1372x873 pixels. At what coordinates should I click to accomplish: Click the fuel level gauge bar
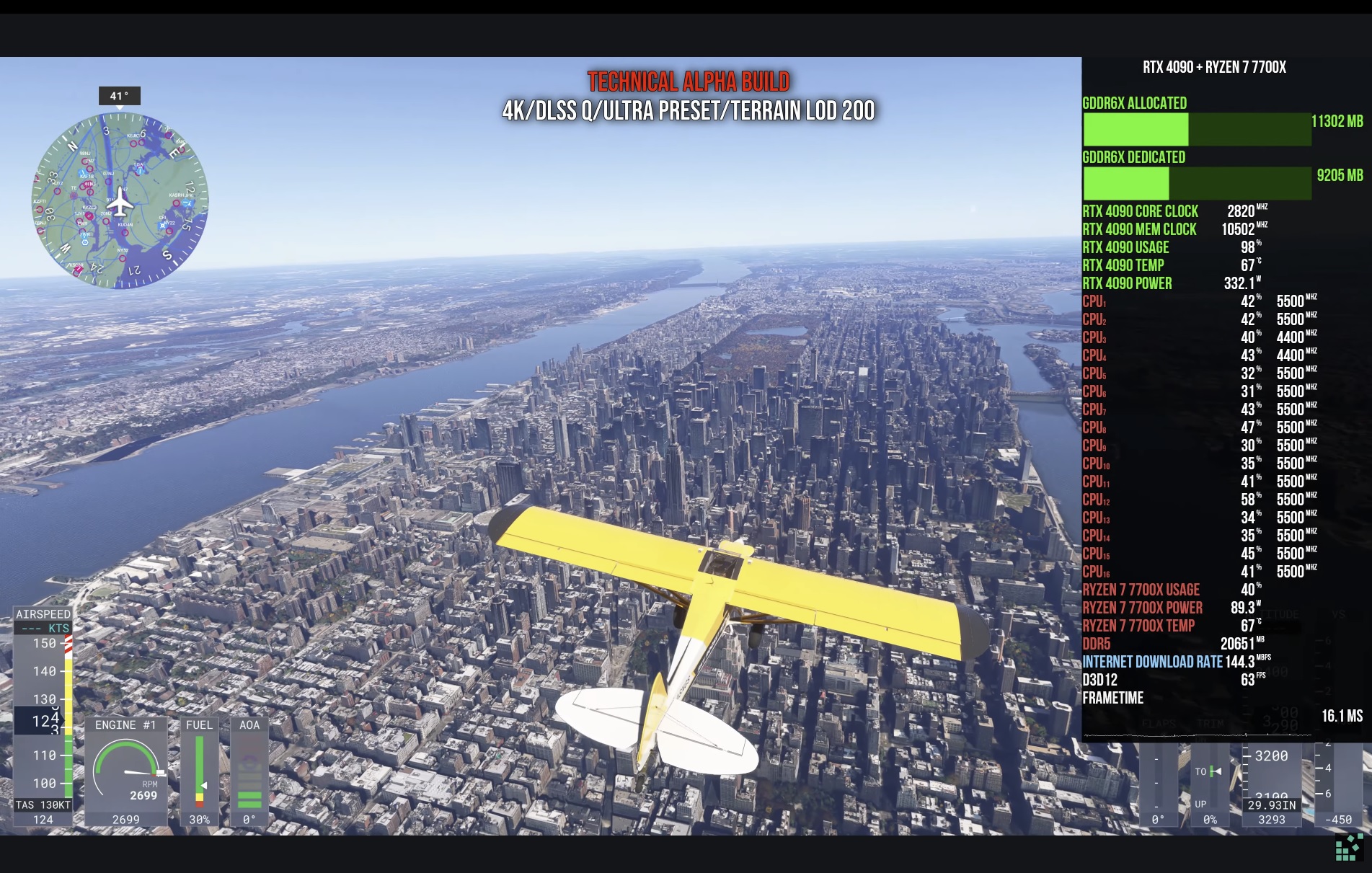[x=199, y=771]
